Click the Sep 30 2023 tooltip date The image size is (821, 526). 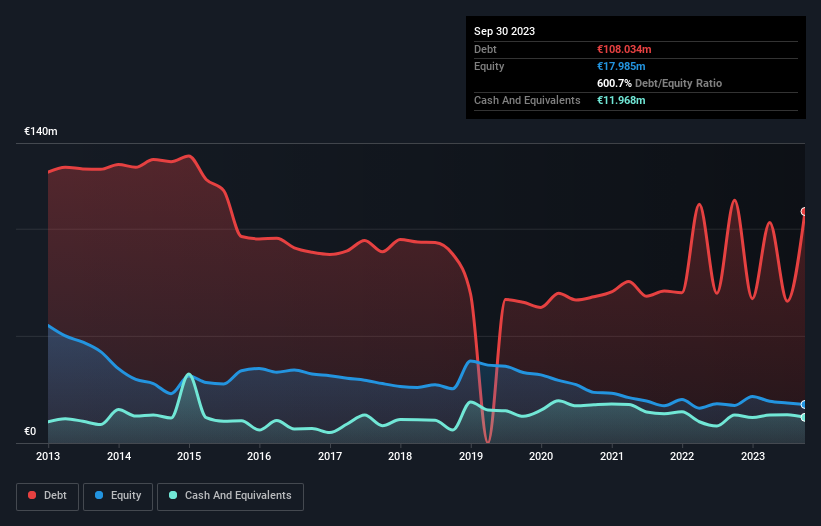coord(504,31)
